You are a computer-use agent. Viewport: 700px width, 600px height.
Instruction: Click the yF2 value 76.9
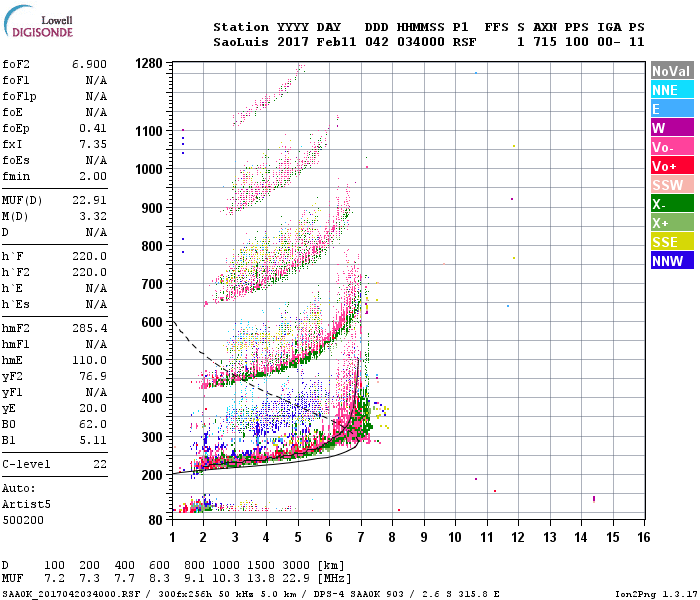click(93, 377)
